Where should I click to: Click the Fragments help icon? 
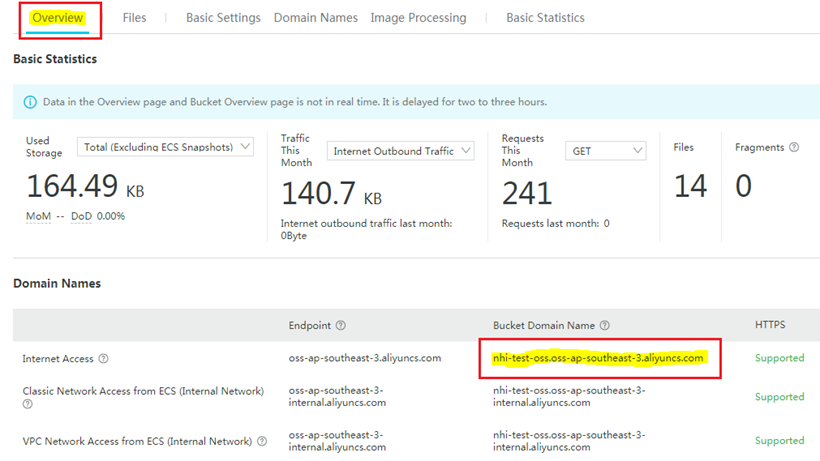[794, 147]
